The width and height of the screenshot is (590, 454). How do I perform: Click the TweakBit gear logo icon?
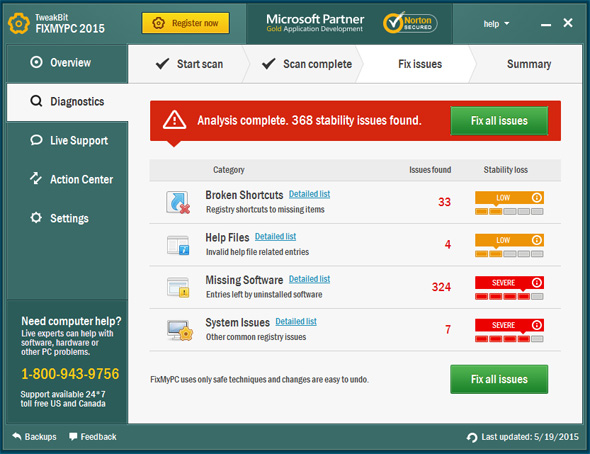click(x=18, y=23)
